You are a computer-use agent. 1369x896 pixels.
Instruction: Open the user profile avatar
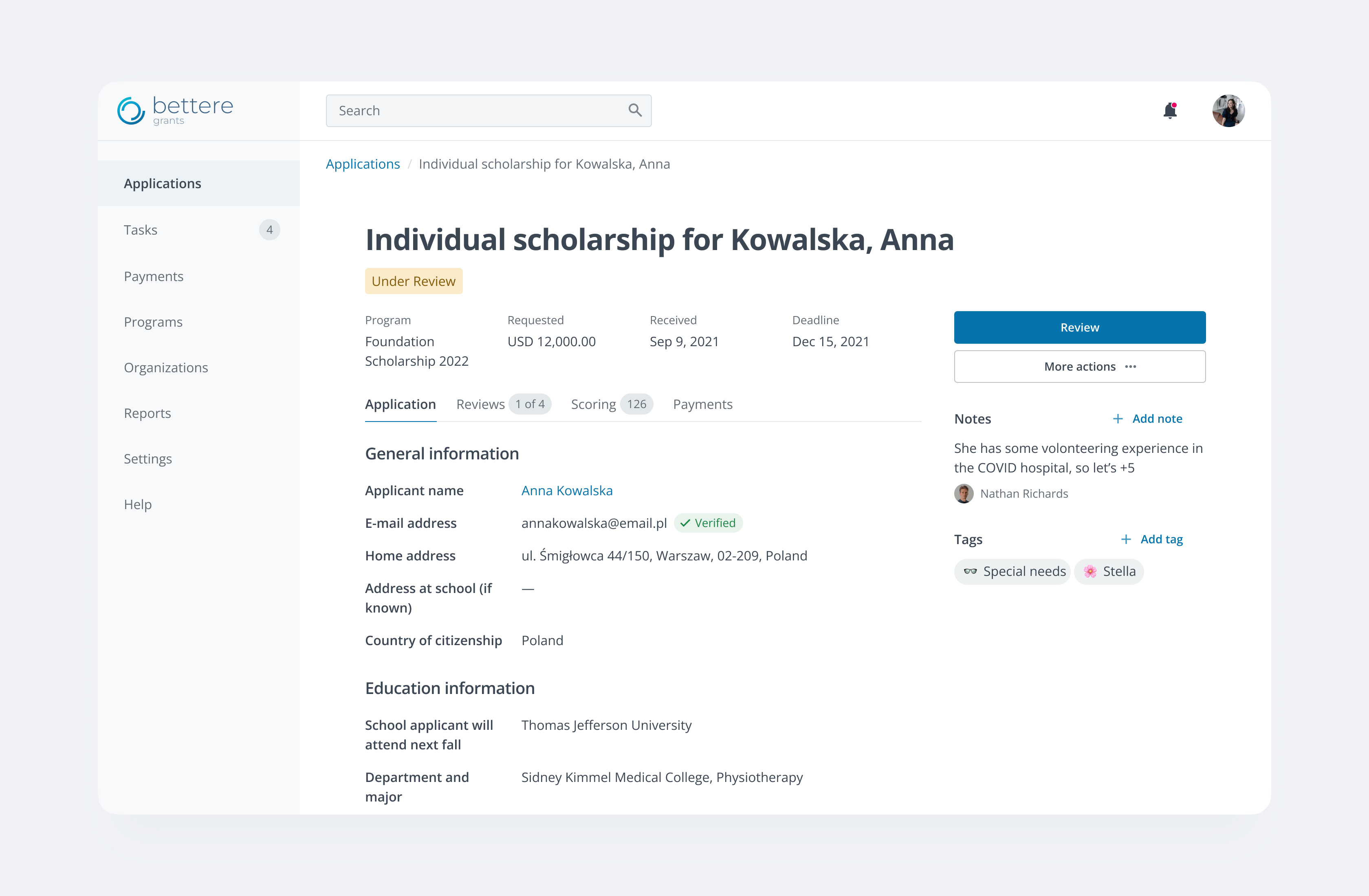tap(1229, 110)
